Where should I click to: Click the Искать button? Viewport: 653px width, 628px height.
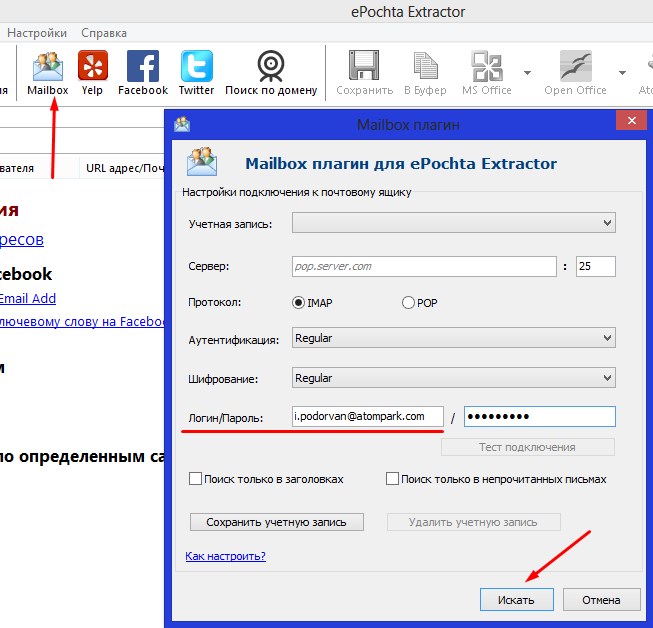pos(516,600)
